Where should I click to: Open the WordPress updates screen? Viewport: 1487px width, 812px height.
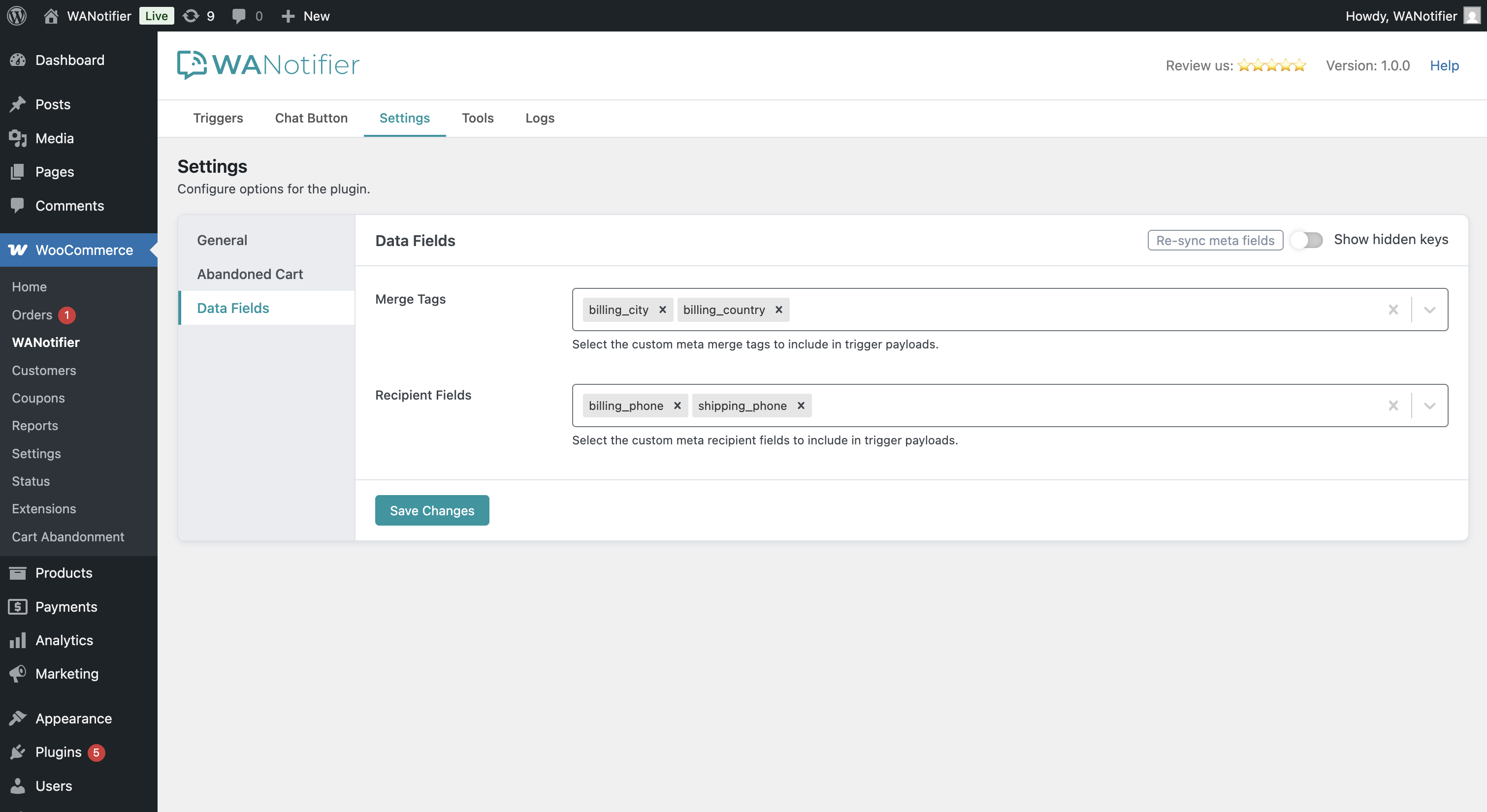pos(198,16)
